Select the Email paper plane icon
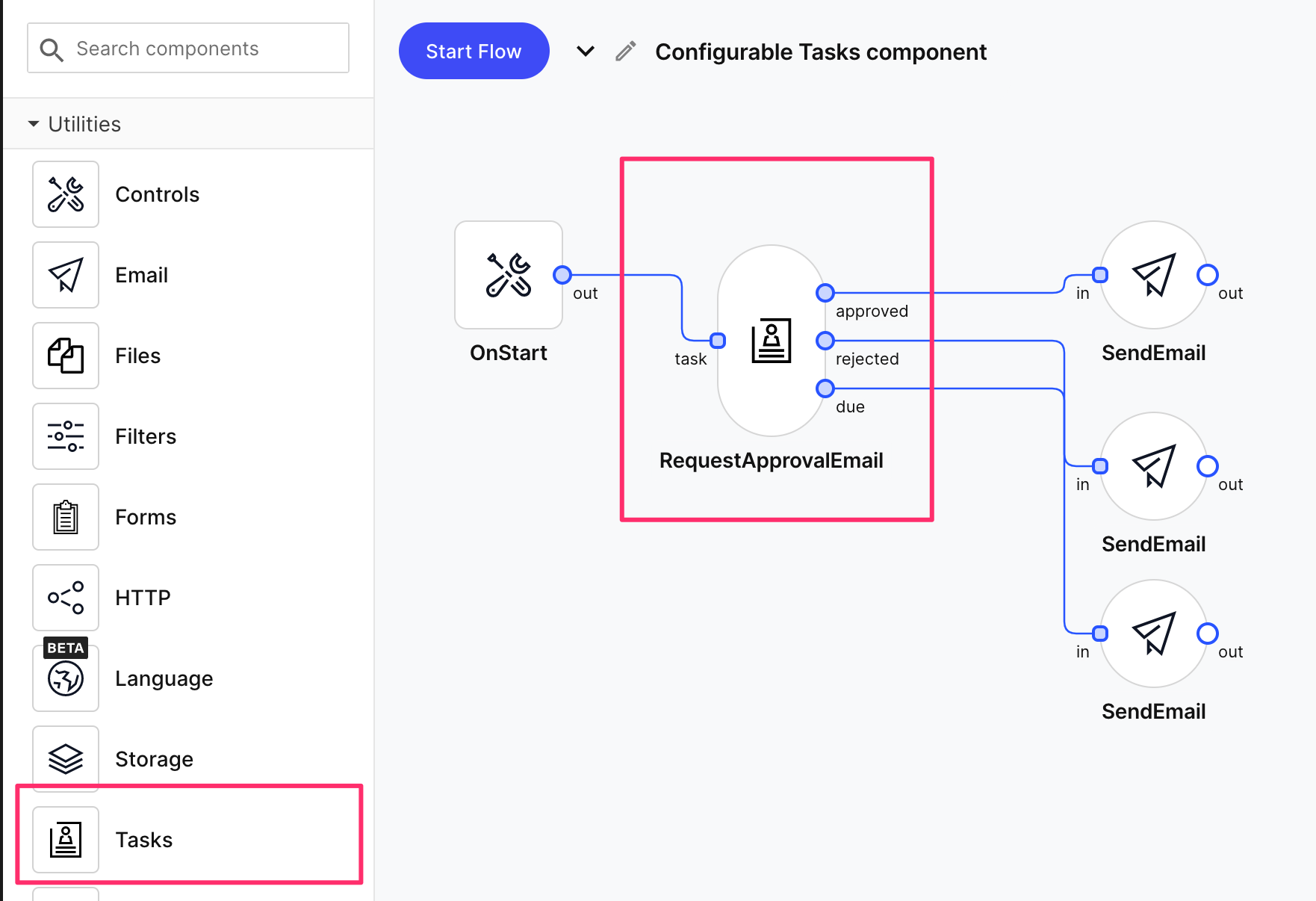 click(x=66, y=275)
